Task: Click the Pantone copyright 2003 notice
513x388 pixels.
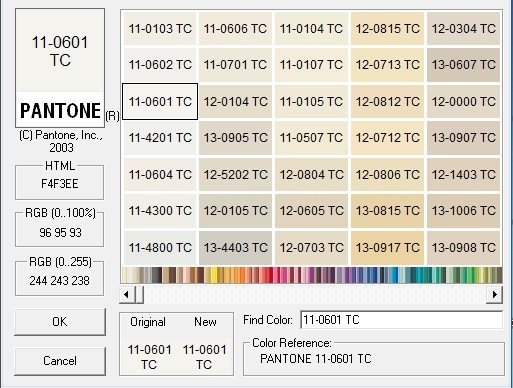Action: tap(61, 141)
